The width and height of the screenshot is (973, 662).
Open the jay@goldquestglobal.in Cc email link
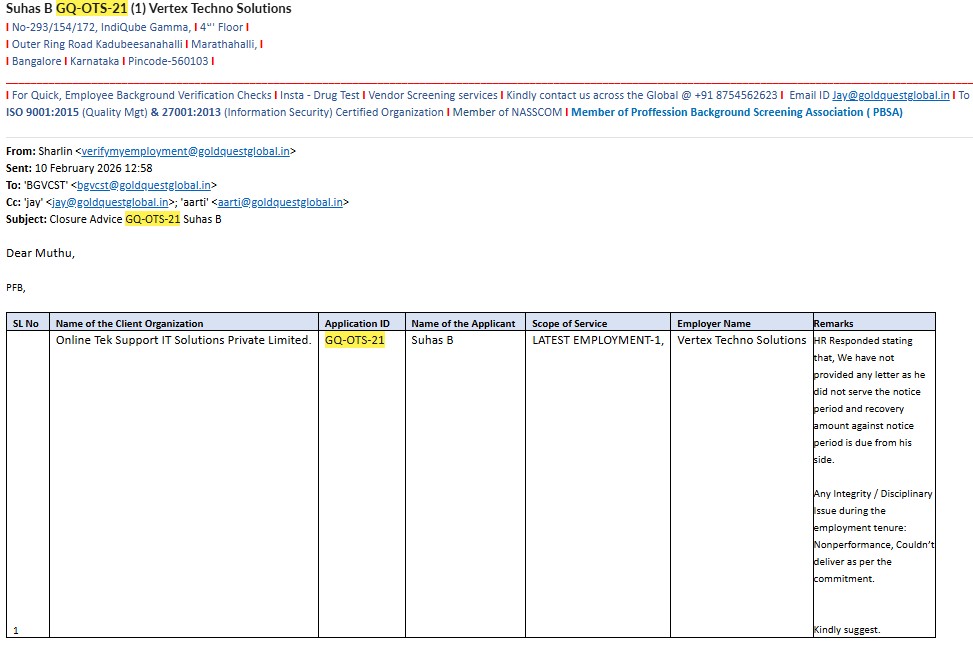click(x=110, y=202)
